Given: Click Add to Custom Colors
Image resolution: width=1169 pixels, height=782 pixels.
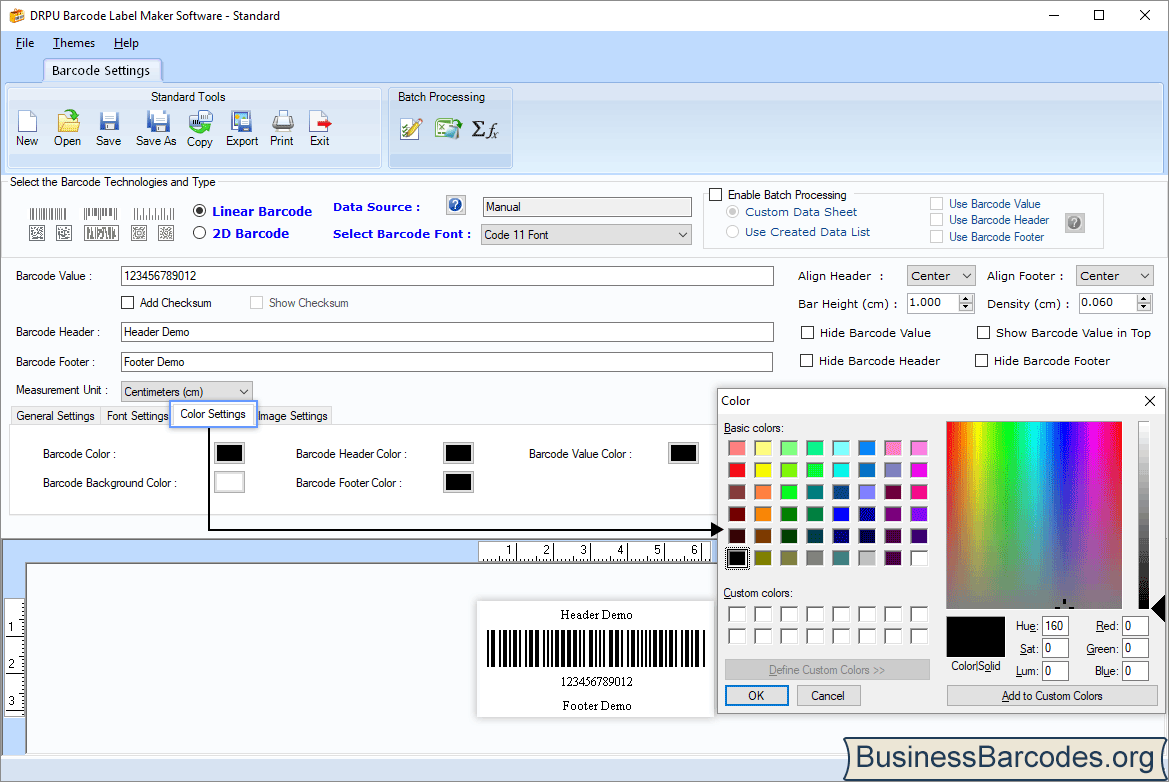Looking at the screenshot, I should (1051, 695).
